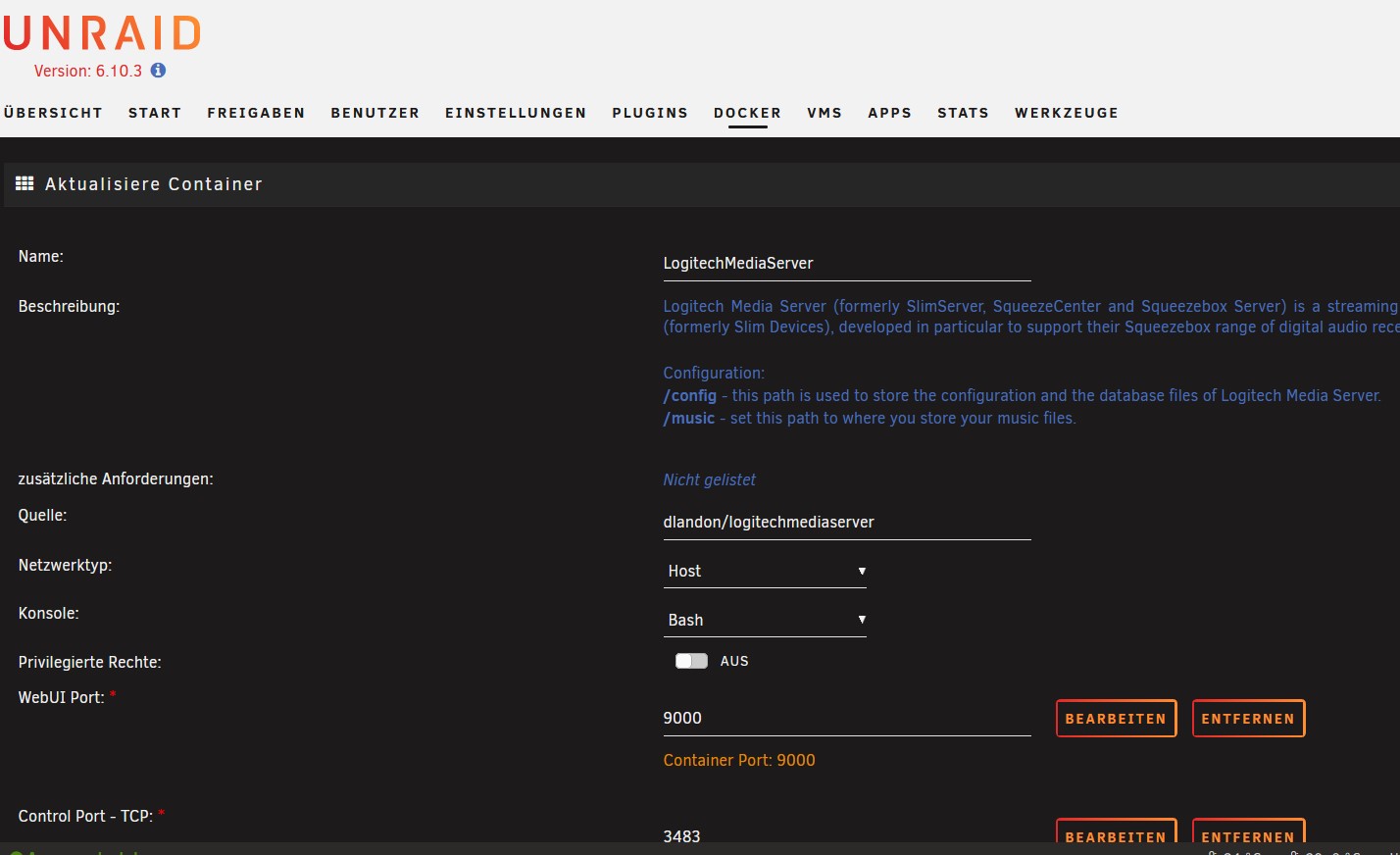Image resolution: width=1400 pixels, height=855 pixels.
Task: Go to the Übersicht tab
Action: click(x=53, y=113)
